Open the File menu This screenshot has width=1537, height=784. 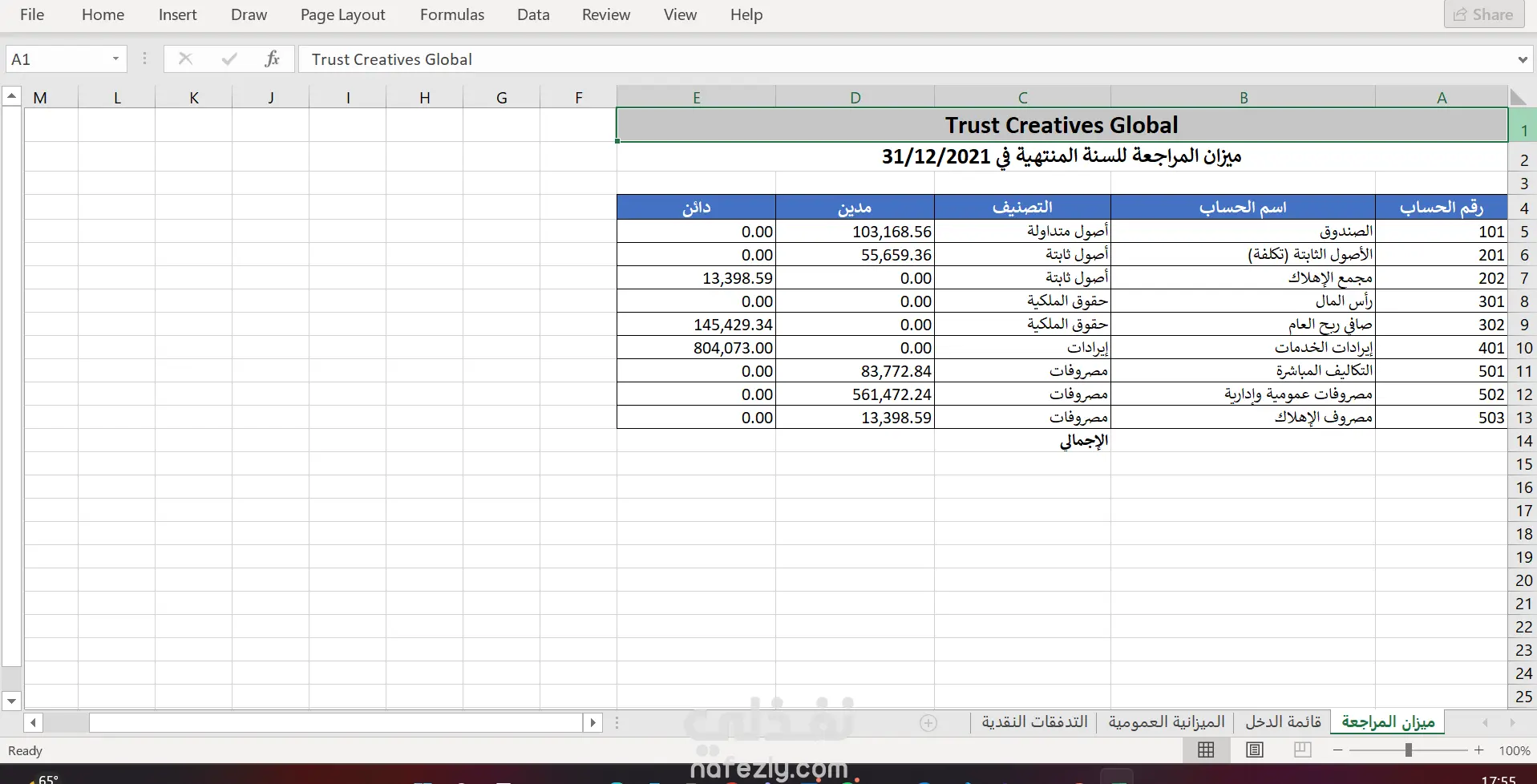32,14
